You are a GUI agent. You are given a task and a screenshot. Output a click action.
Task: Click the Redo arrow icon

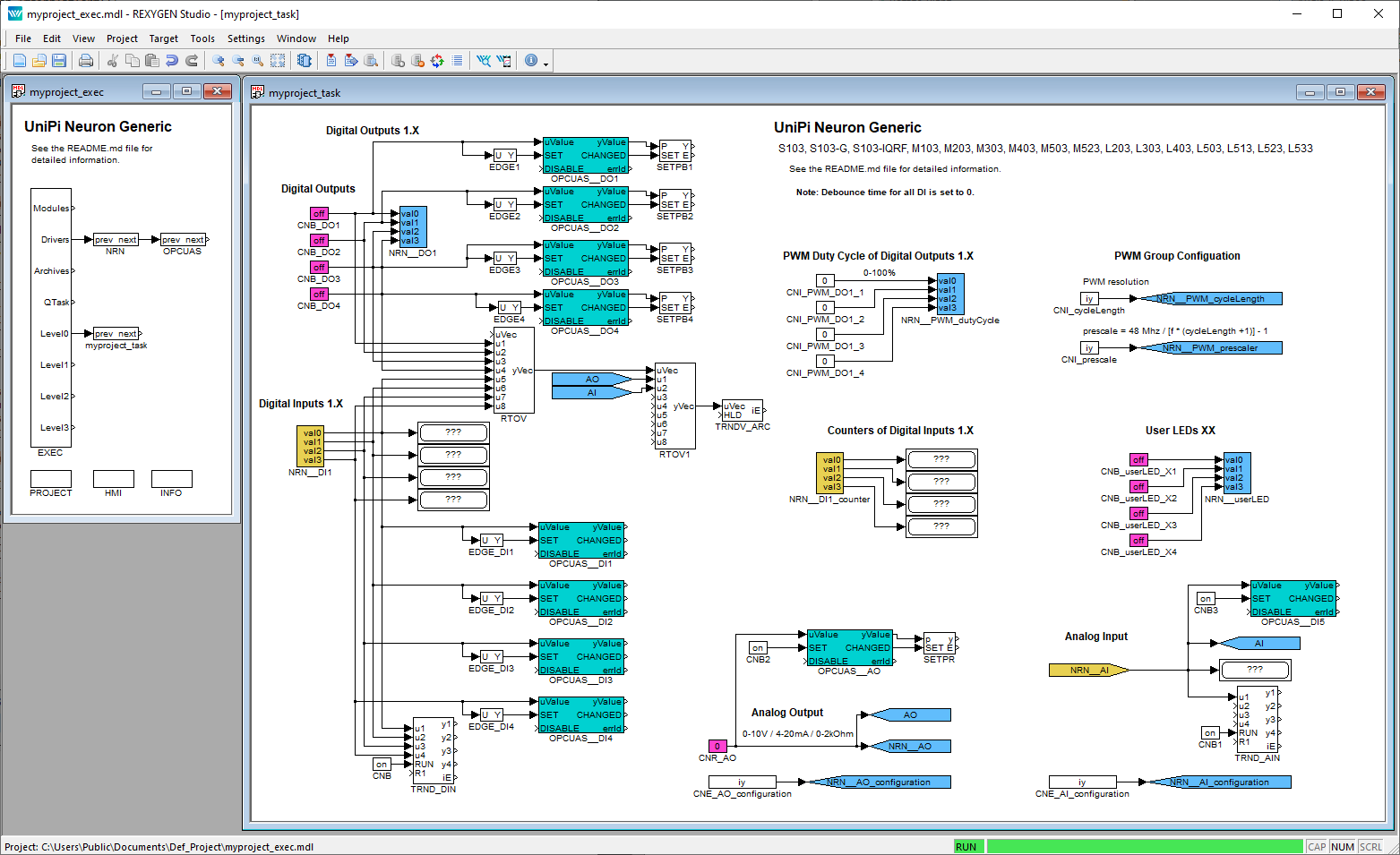(x=191, y=61)
